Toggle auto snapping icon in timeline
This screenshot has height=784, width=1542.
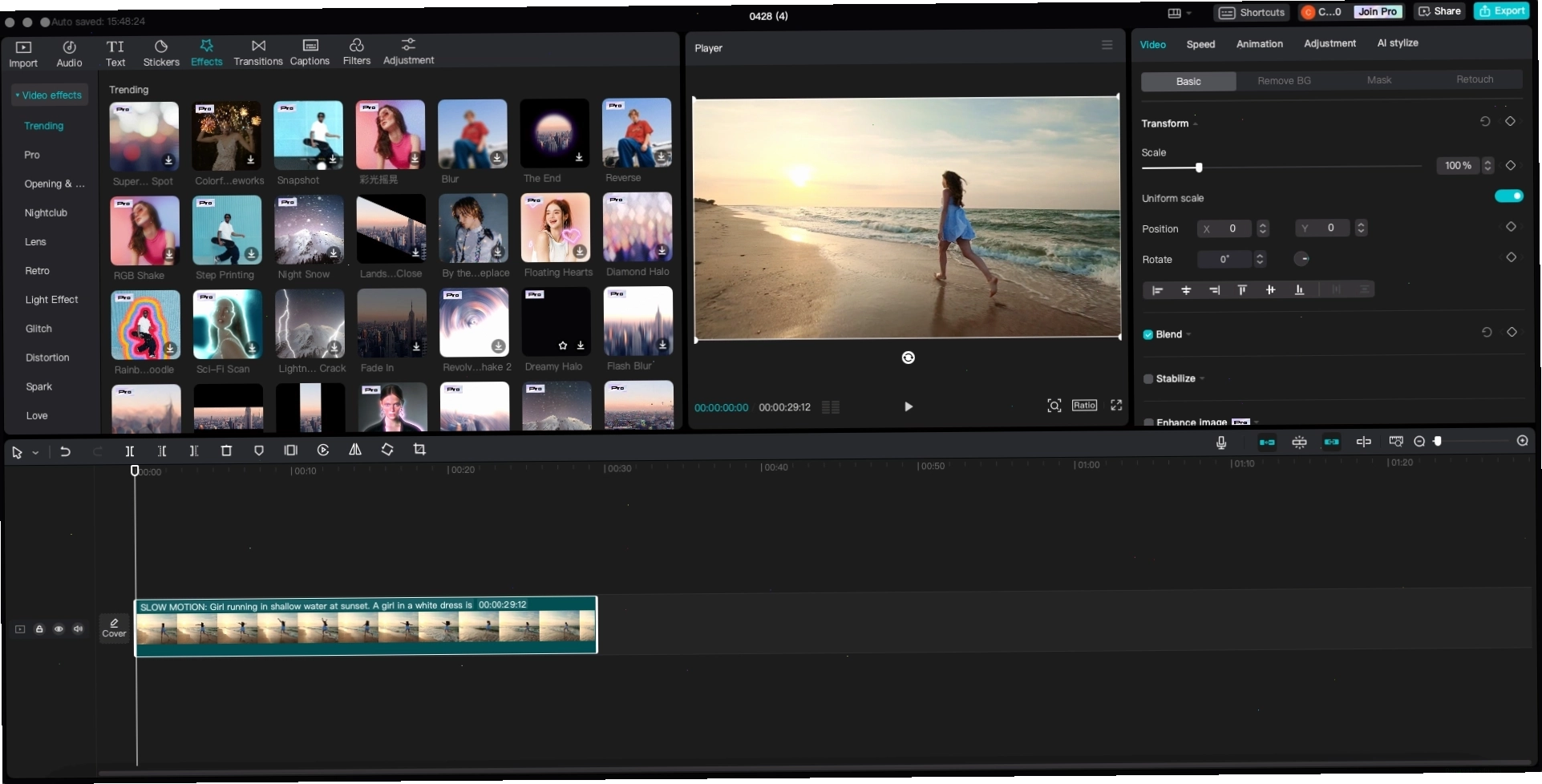tap(1299, 443)
